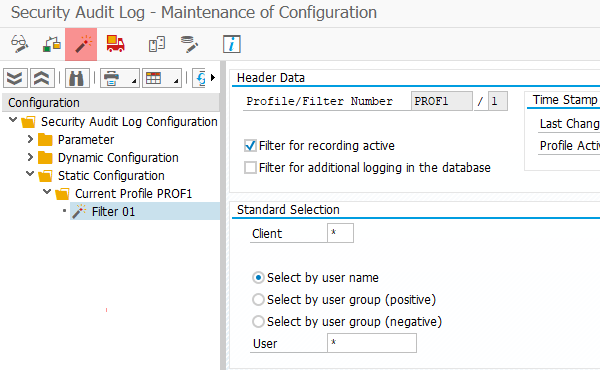The image size is (600, 370).
Task: Click the collapse all nodes button
Action: coord(42,78)
